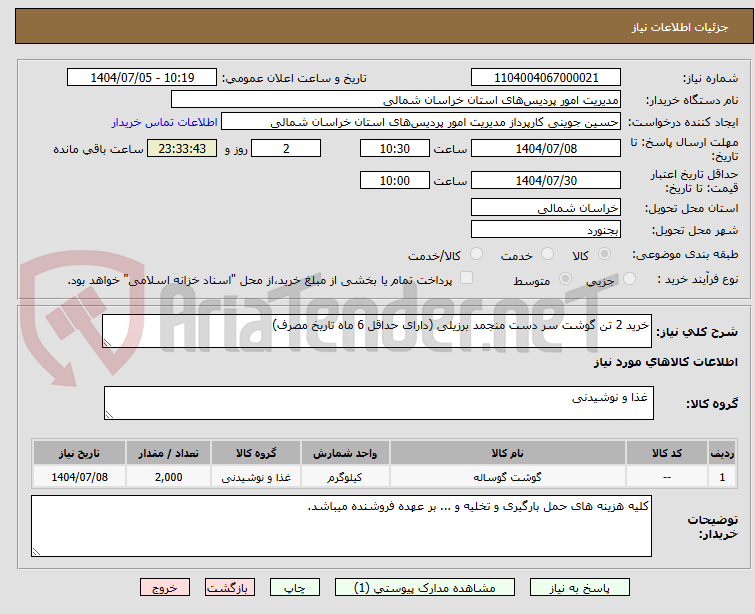Click the general description شرح کلی نیاز textarea
755x614 pixels.
[377, 331]
